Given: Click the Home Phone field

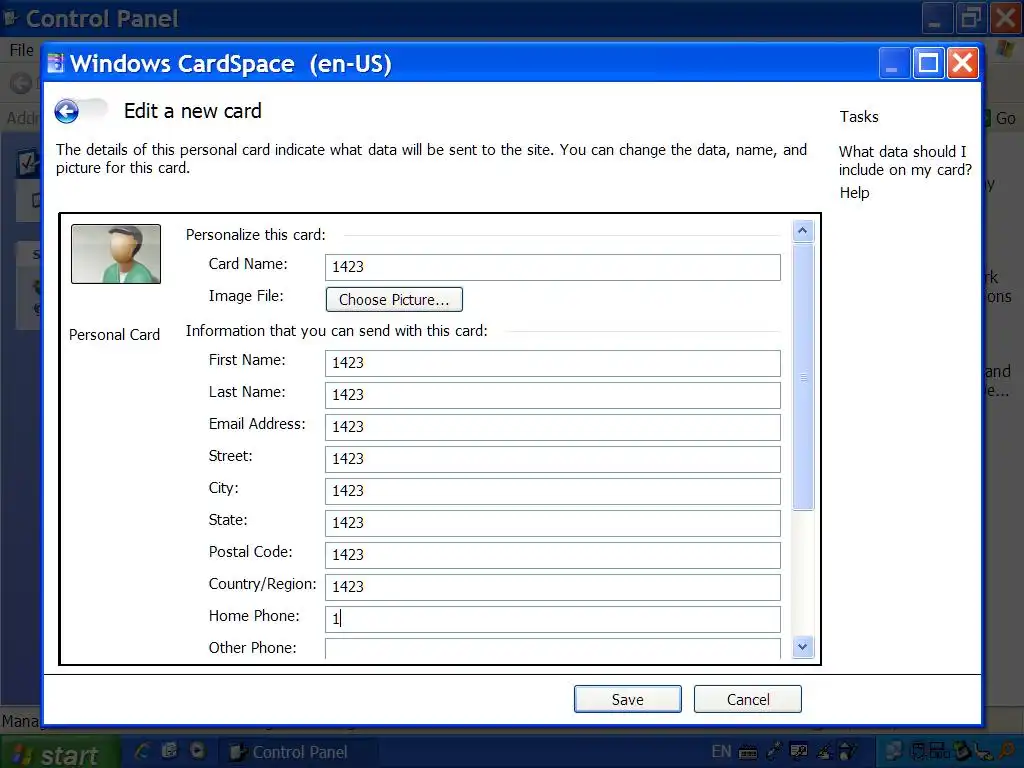Looking at the screenshot, I should pyautogui.click(x=552, y=619).
